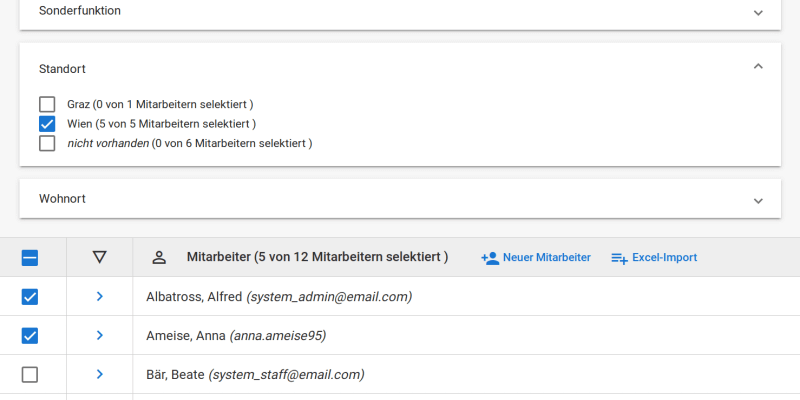Expand row details for Bär, Beate
Image resolution: width=800 pixels, height=400 pixels.
coord(99,374)
